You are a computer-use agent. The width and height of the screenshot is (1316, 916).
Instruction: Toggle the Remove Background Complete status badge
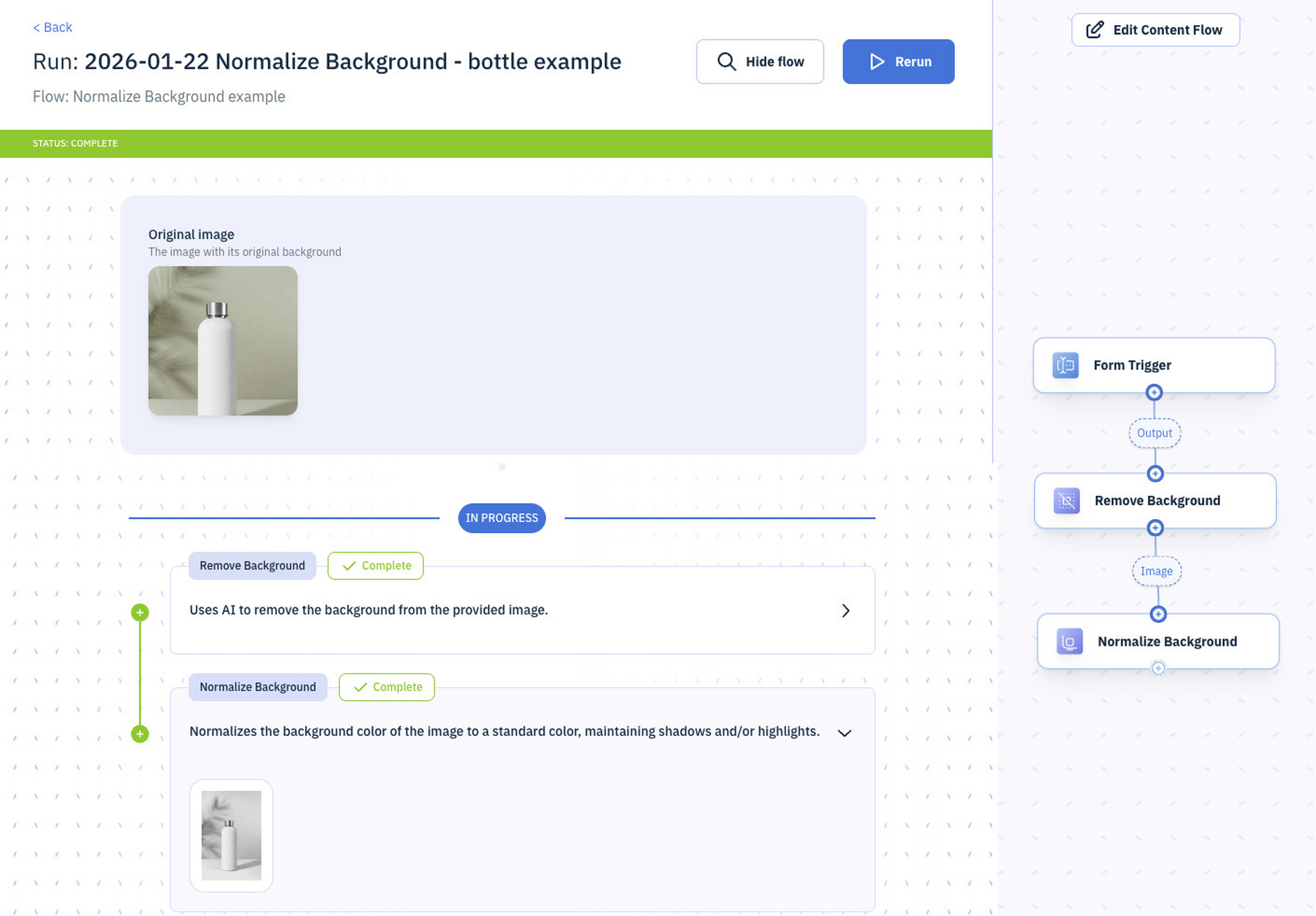point(375,566)
